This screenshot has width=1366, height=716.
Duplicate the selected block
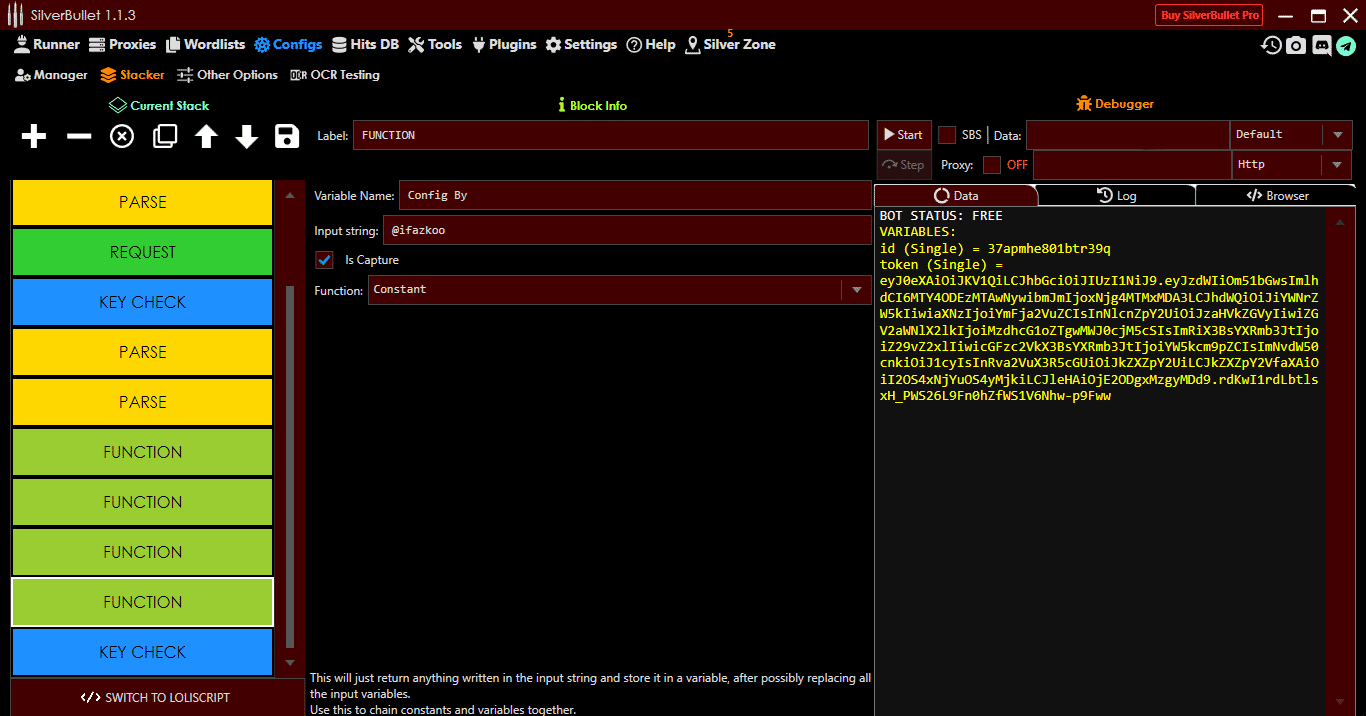coord(164,136)
